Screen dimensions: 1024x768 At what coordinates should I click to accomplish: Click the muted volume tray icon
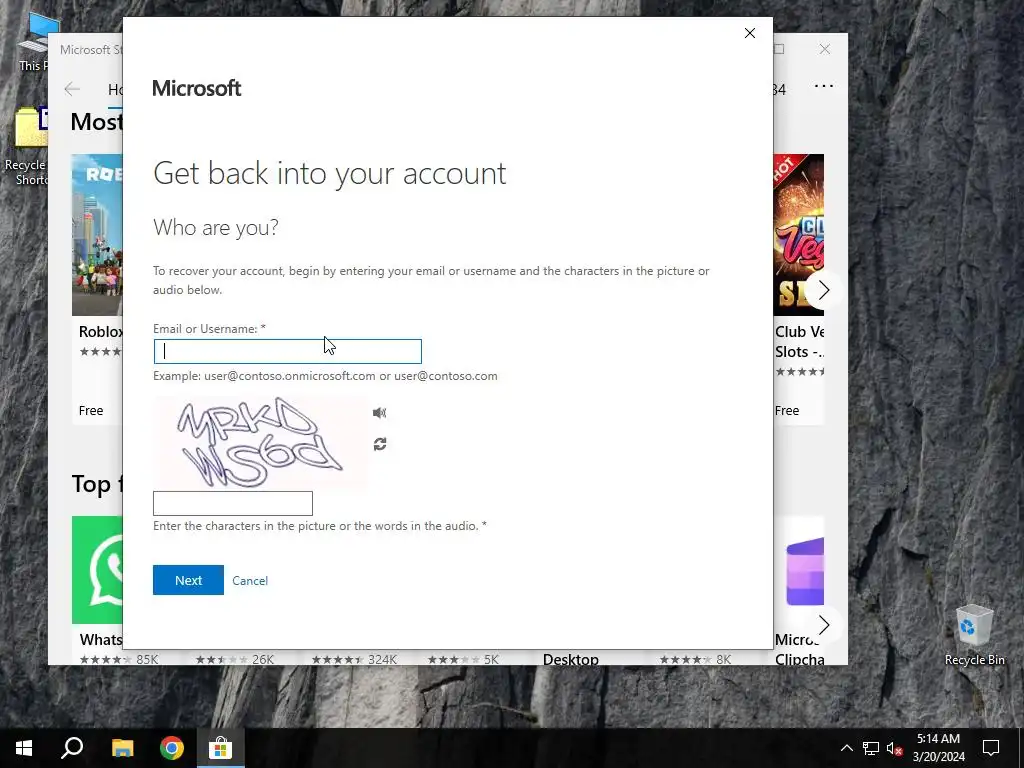click(895, 748)
